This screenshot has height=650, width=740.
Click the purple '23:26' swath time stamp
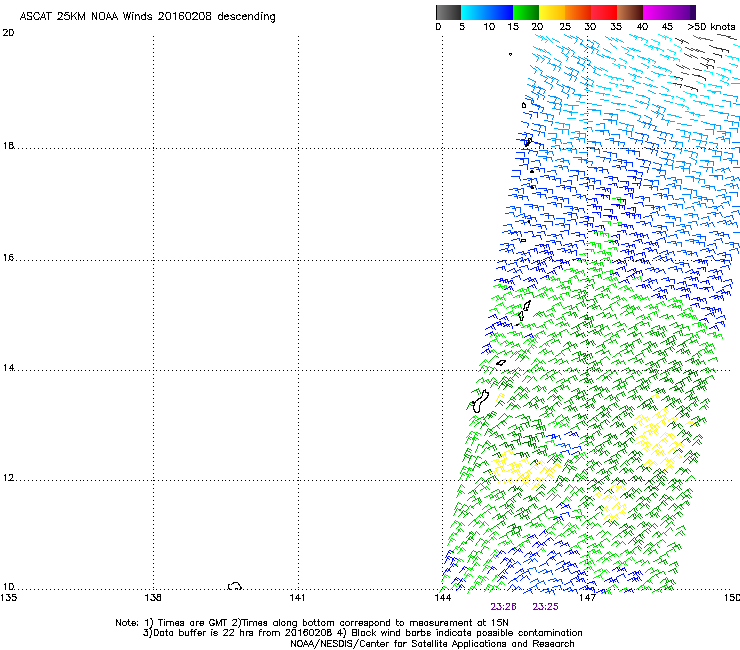pos(504,607)
